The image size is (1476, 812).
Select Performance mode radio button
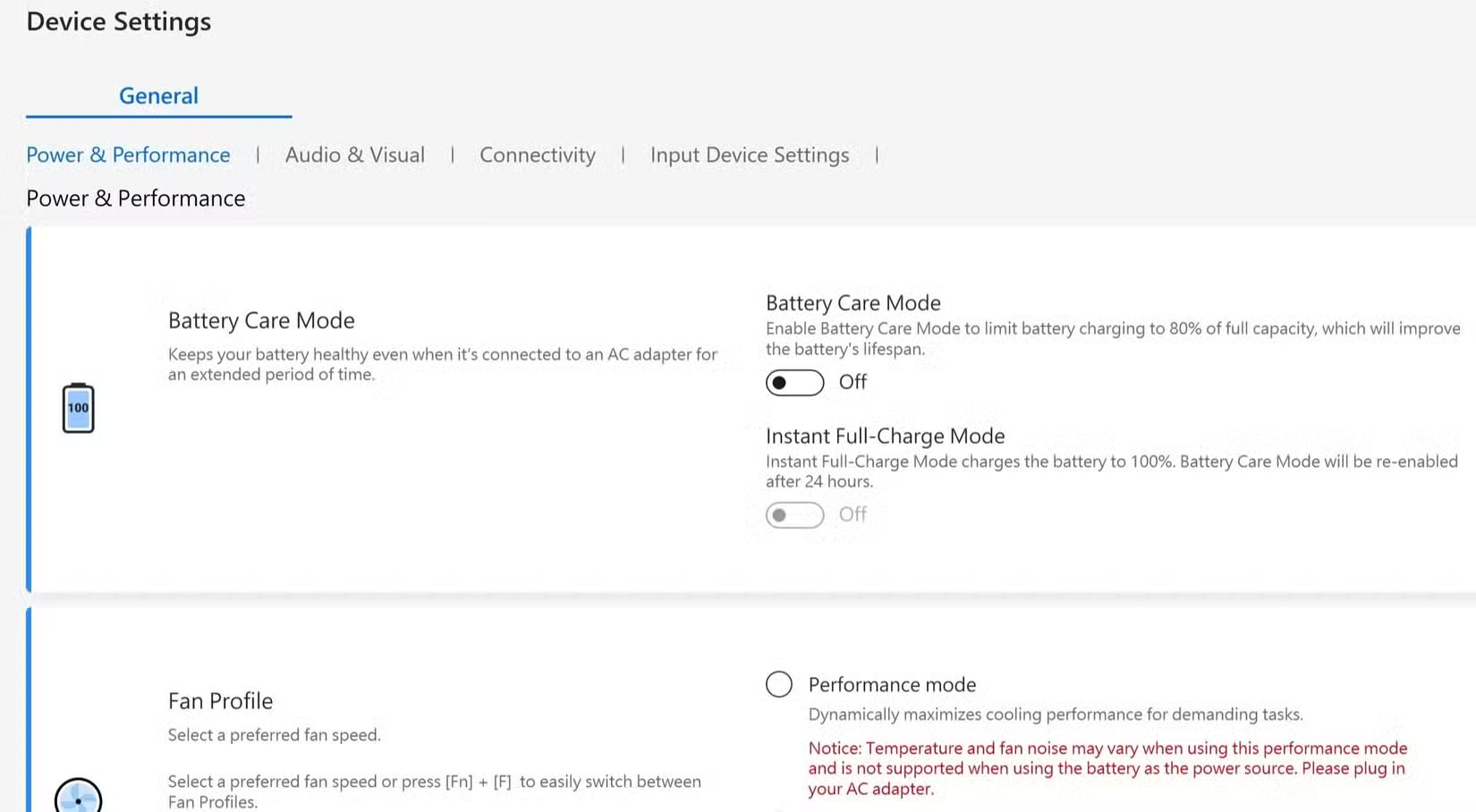pyautogui.click(x=778, y=683)
